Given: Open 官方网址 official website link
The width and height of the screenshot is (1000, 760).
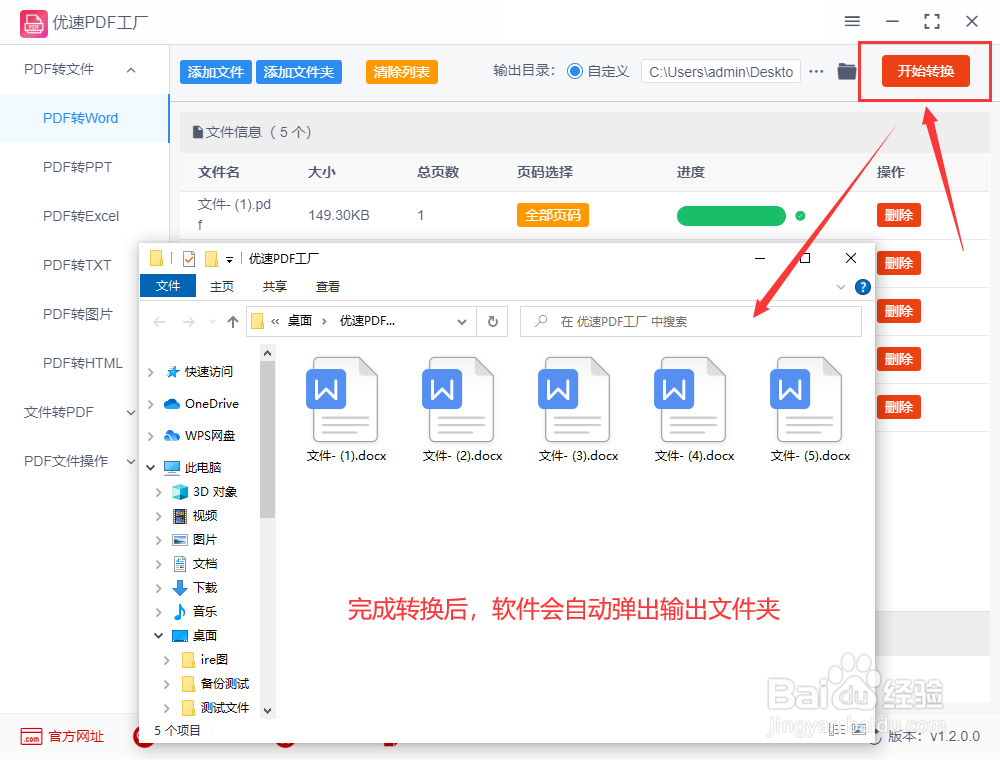Looking at the screenshot, I should (62, 736).
